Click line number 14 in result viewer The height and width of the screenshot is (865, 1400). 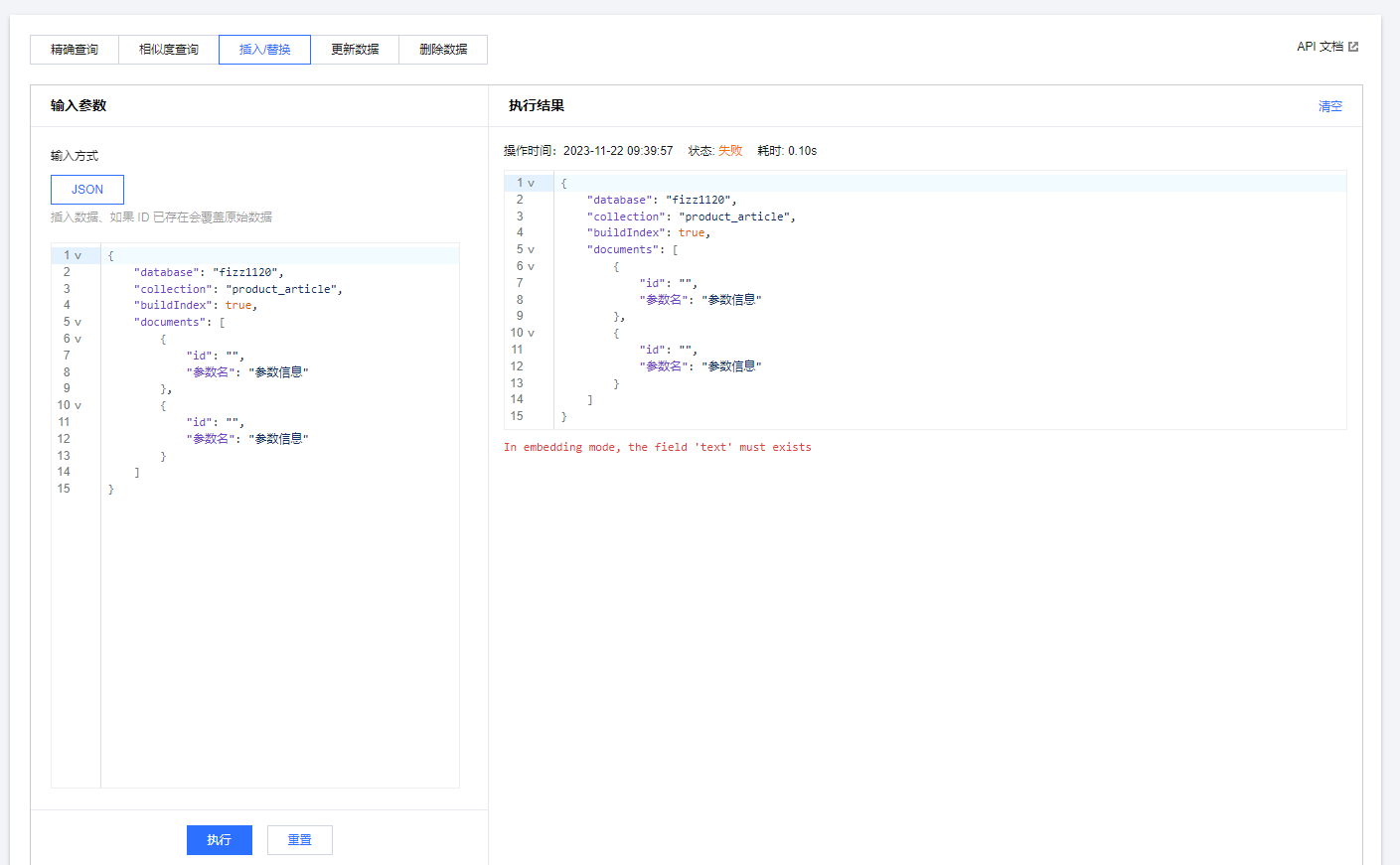517,399
